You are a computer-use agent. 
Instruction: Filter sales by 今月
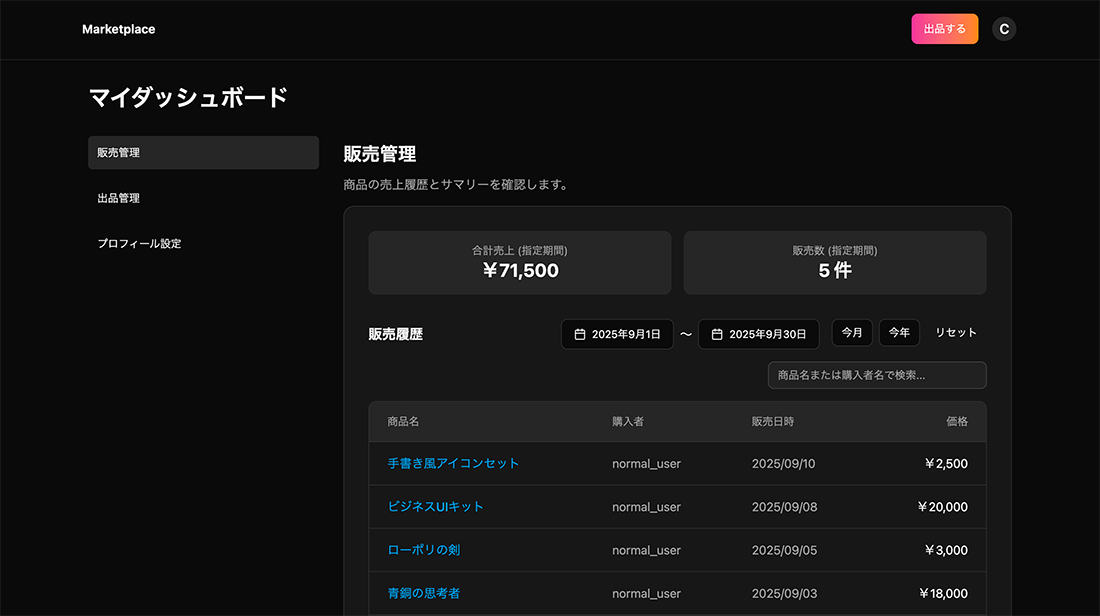click(852, 333)
